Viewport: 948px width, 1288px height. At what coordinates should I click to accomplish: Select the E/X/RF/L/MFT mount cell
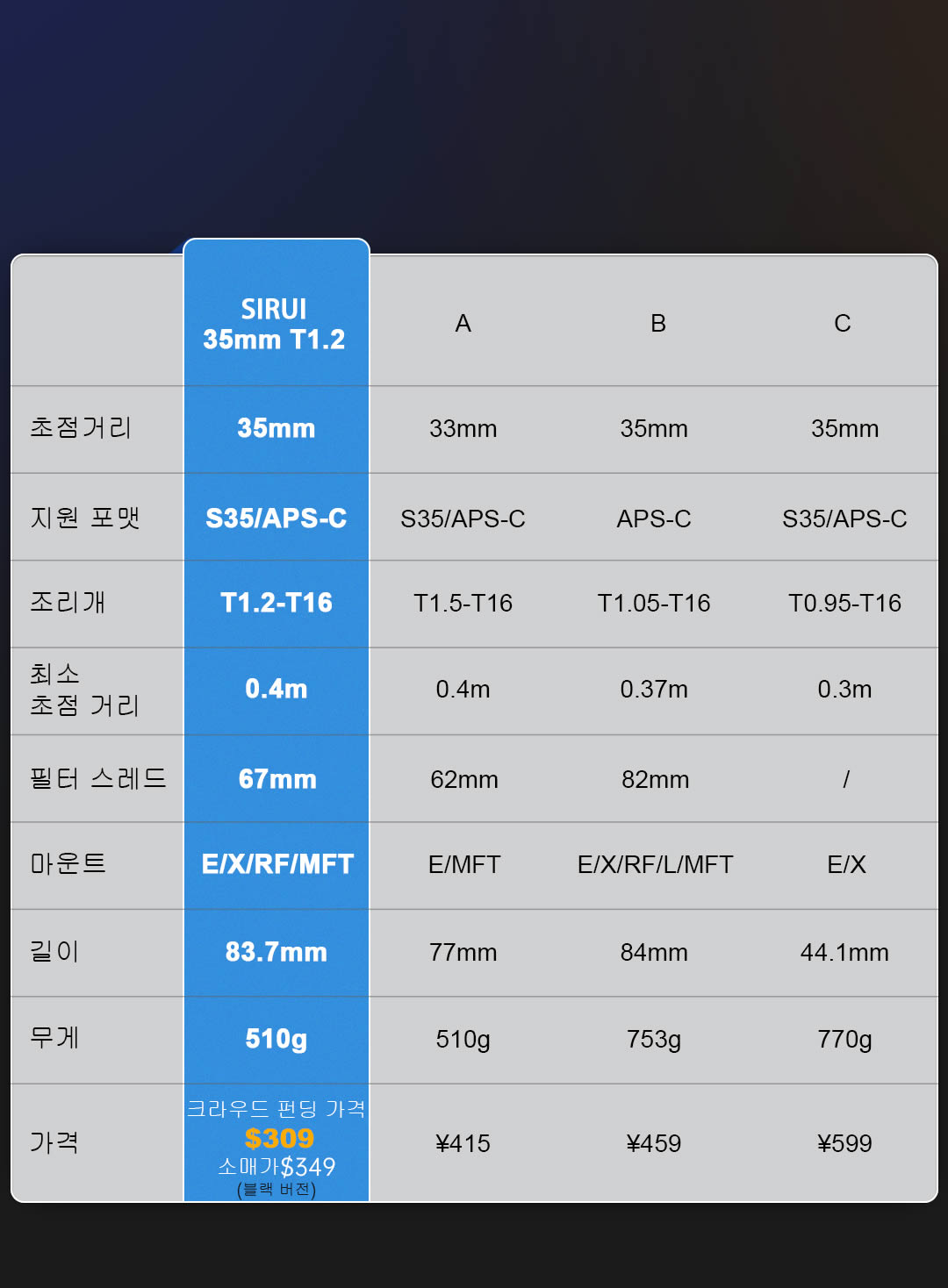click(655, 865)
